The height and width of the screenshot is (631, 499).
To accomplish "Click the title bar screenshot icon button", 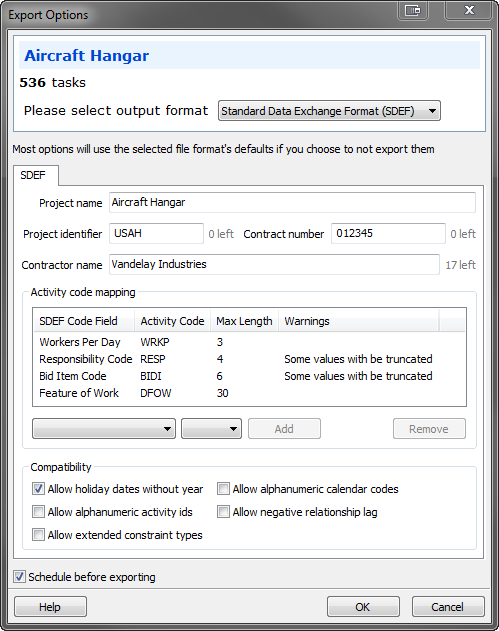I will tap(413, 10).
